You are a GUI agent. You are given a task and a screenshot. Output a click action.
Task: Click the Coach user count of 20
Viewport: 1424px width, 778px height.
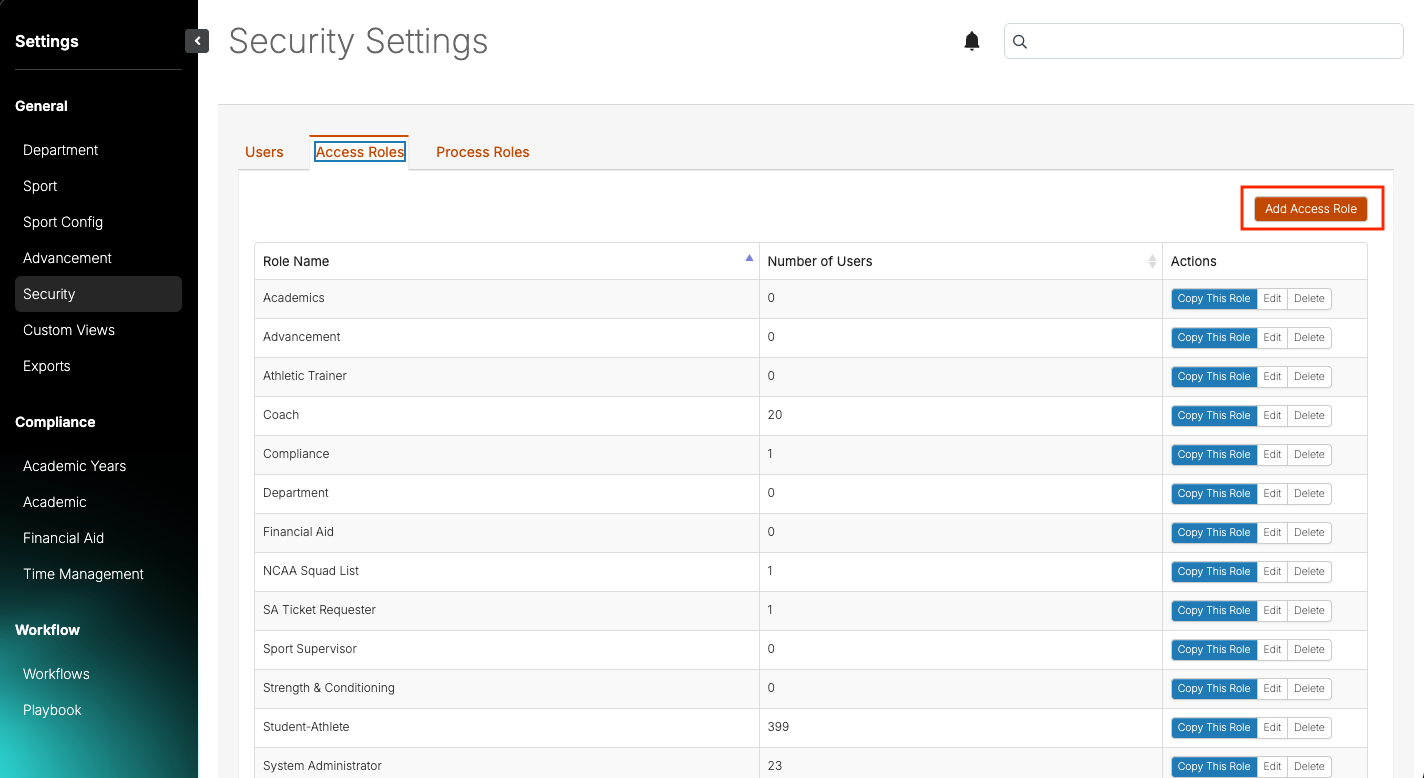pos(775,415)
